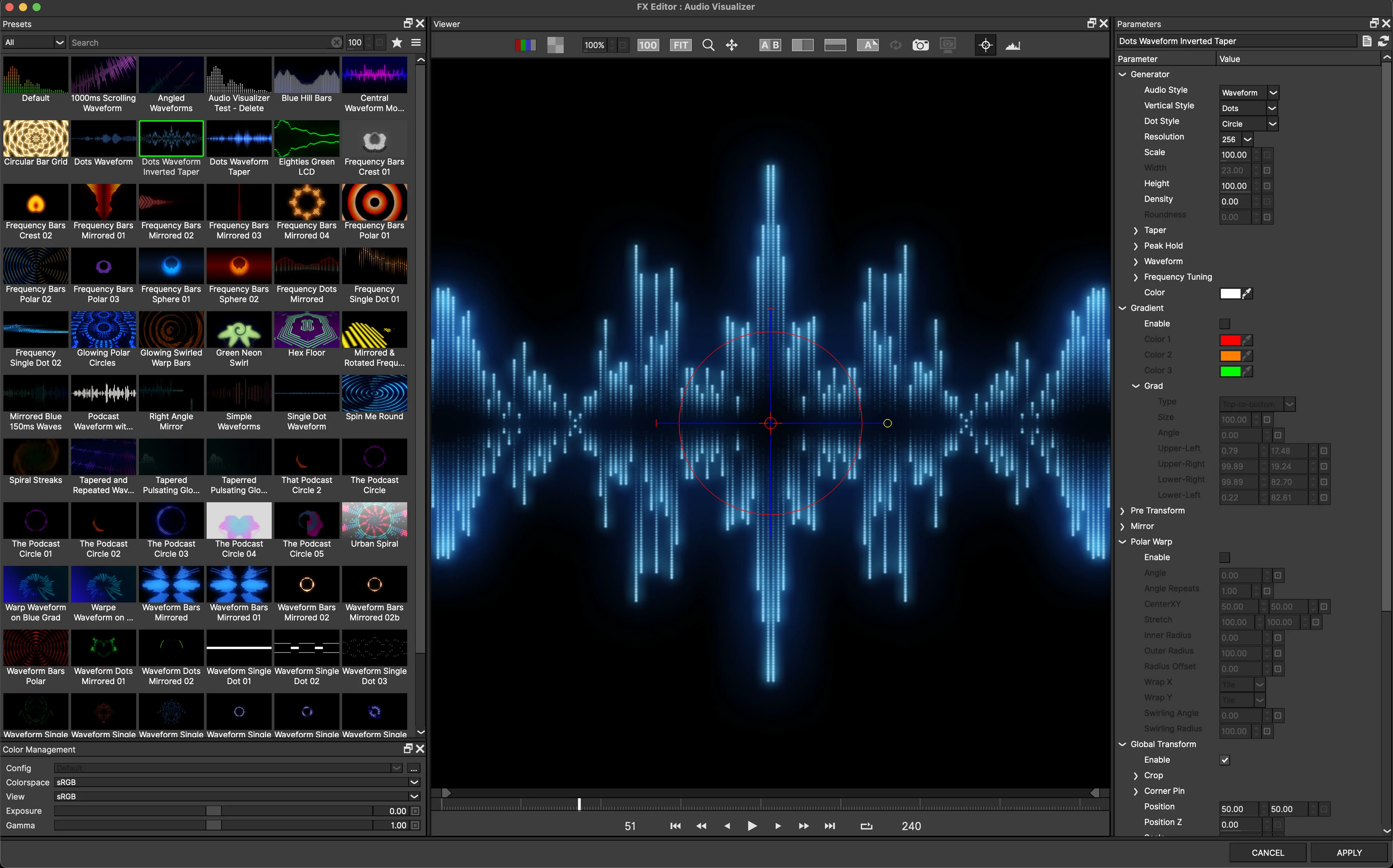Open the Colorspace sRGB dropdown

pyautogui.click(x=236, y=782)
